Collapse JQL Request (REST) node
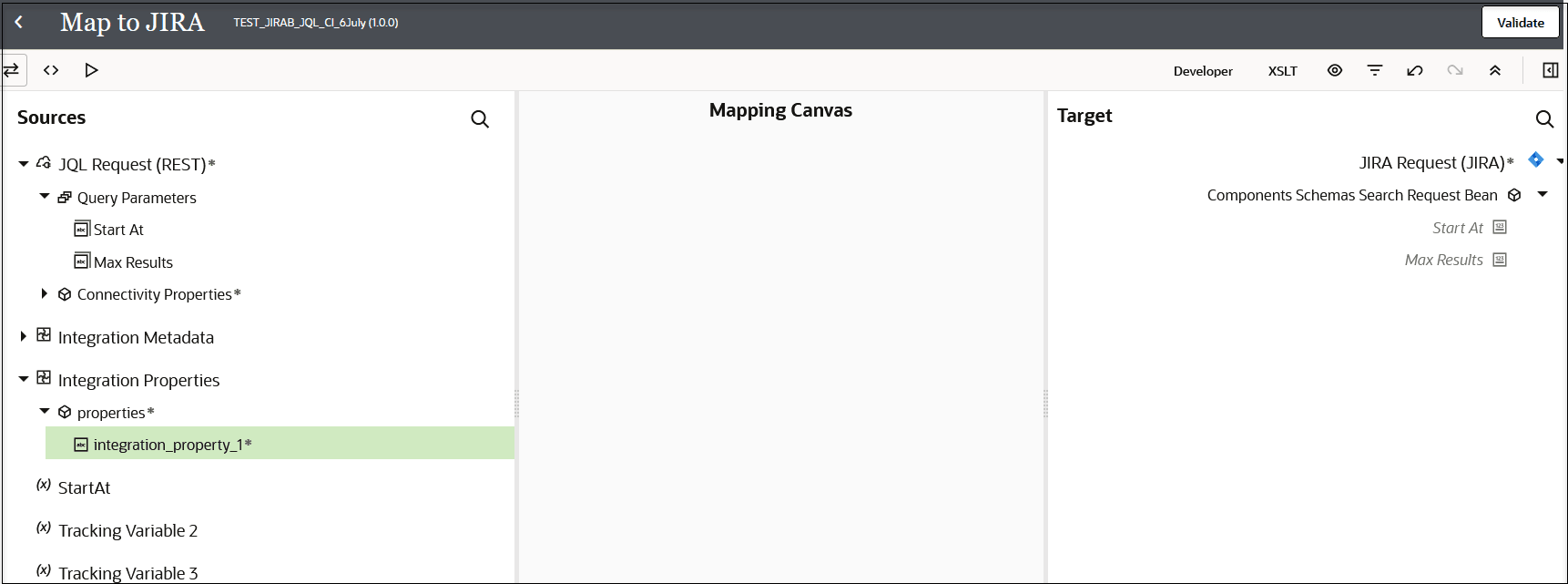This screenshot has height=584, width=1568. 24,164
